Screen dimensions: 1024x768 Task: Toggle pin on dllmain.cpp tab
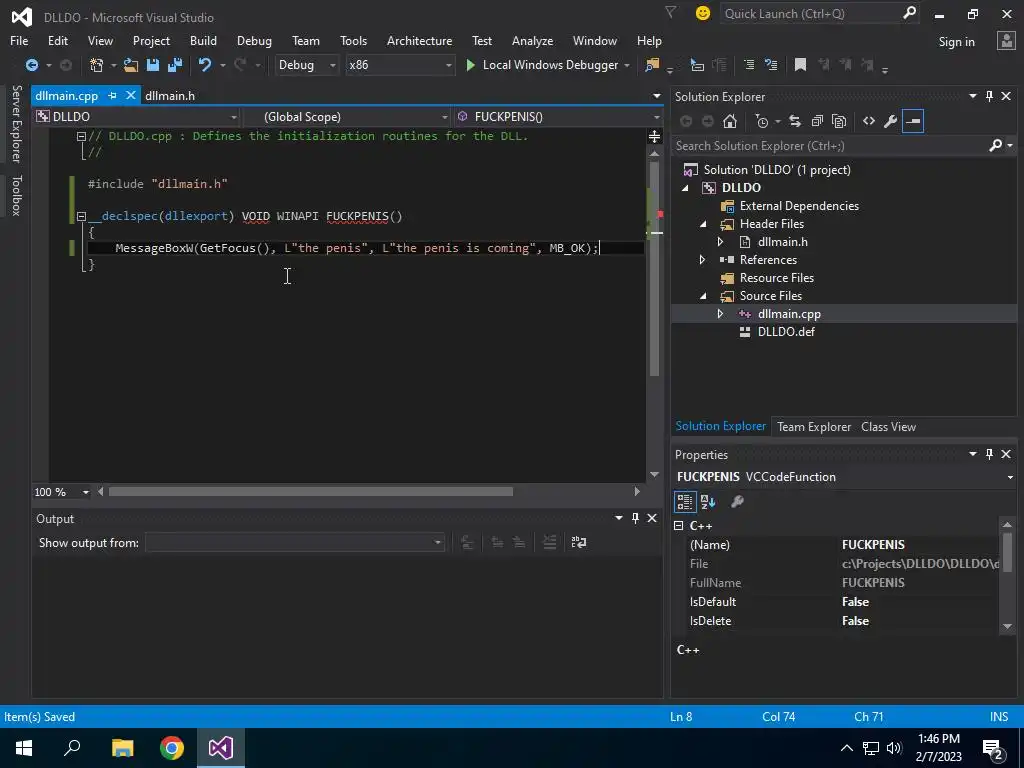112,95
